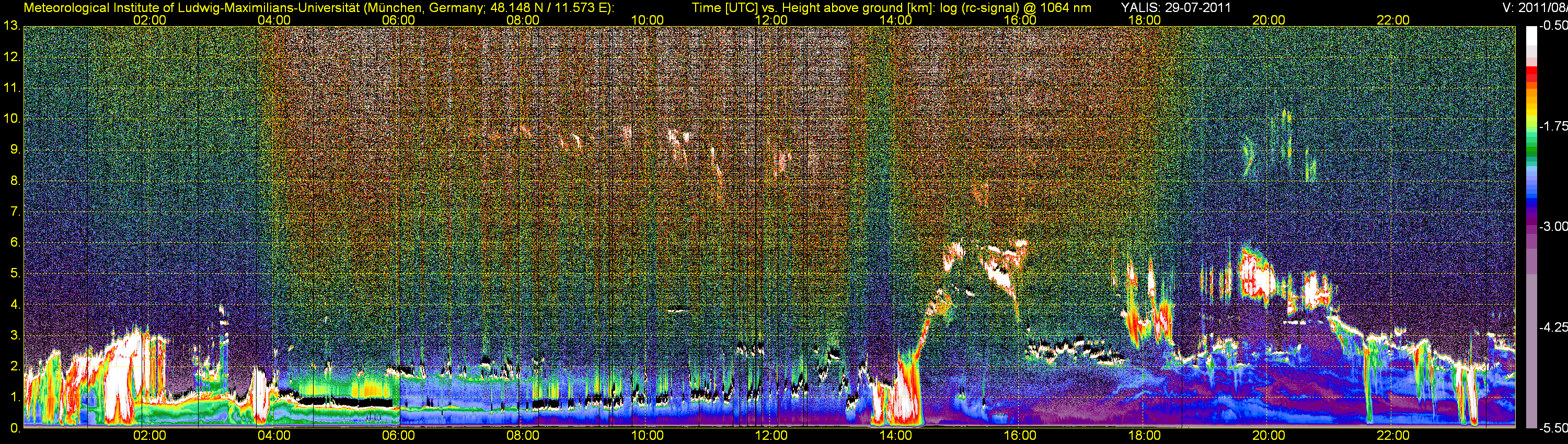Click the -1.75 colorbar scale value
Viewport: 1568px width, 444px height.
click(1553, 126)
